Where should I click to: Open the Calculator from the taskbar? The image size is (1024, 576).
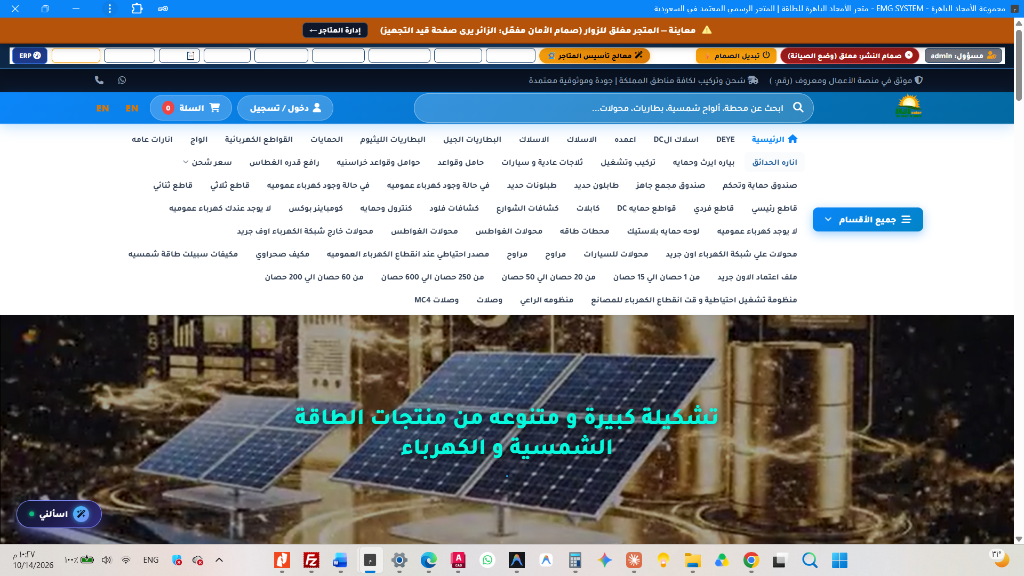(x=575, y=560)
